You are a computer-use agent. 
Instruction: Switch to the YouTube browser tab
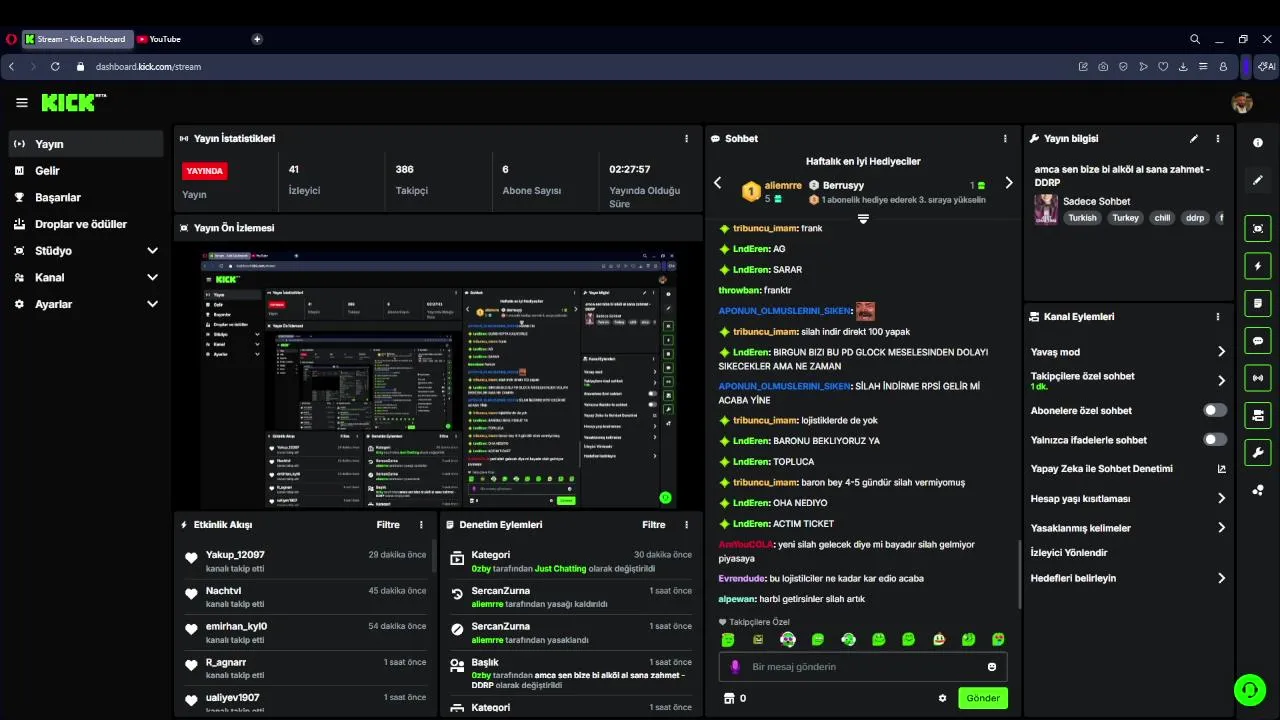tap(160, 39)
